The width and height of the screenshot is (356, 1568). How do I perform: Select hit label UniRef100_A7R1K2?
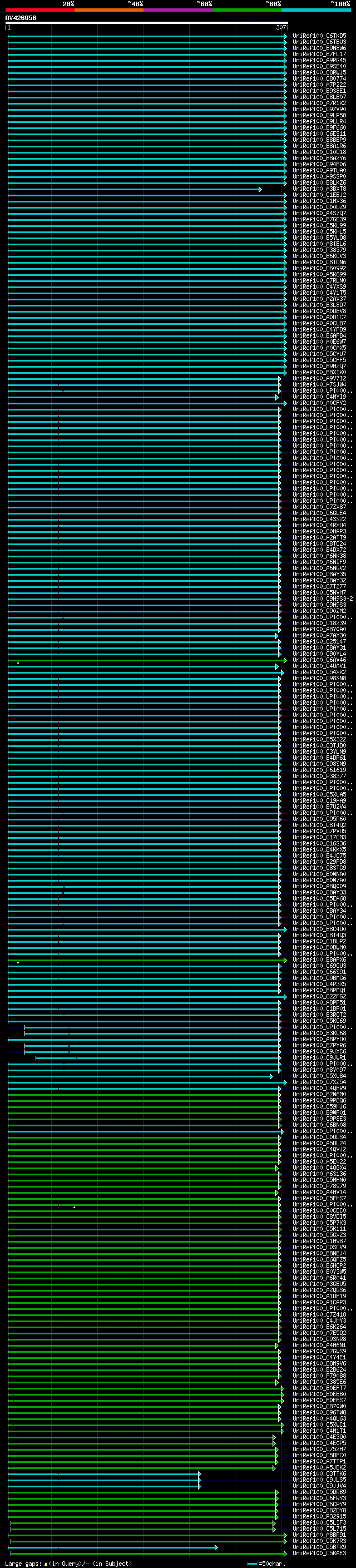319,103
